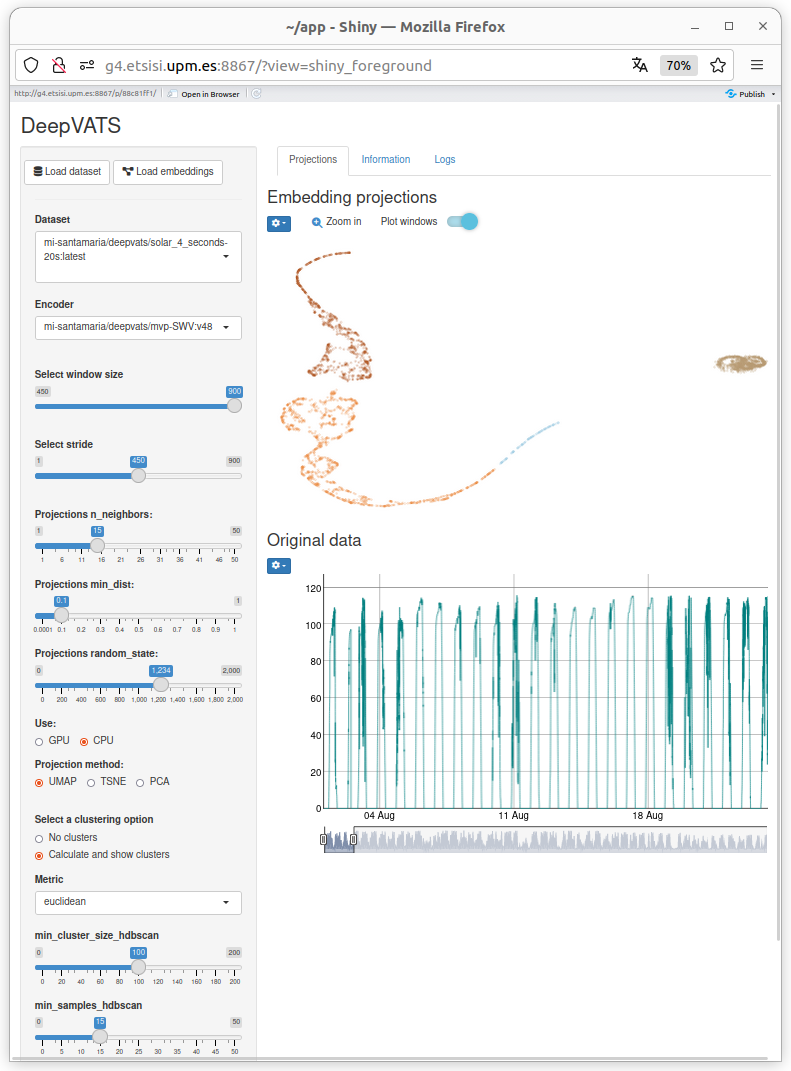Click the Select a clustering option label
The image size is (791, 1071).
tap(94, 820)
